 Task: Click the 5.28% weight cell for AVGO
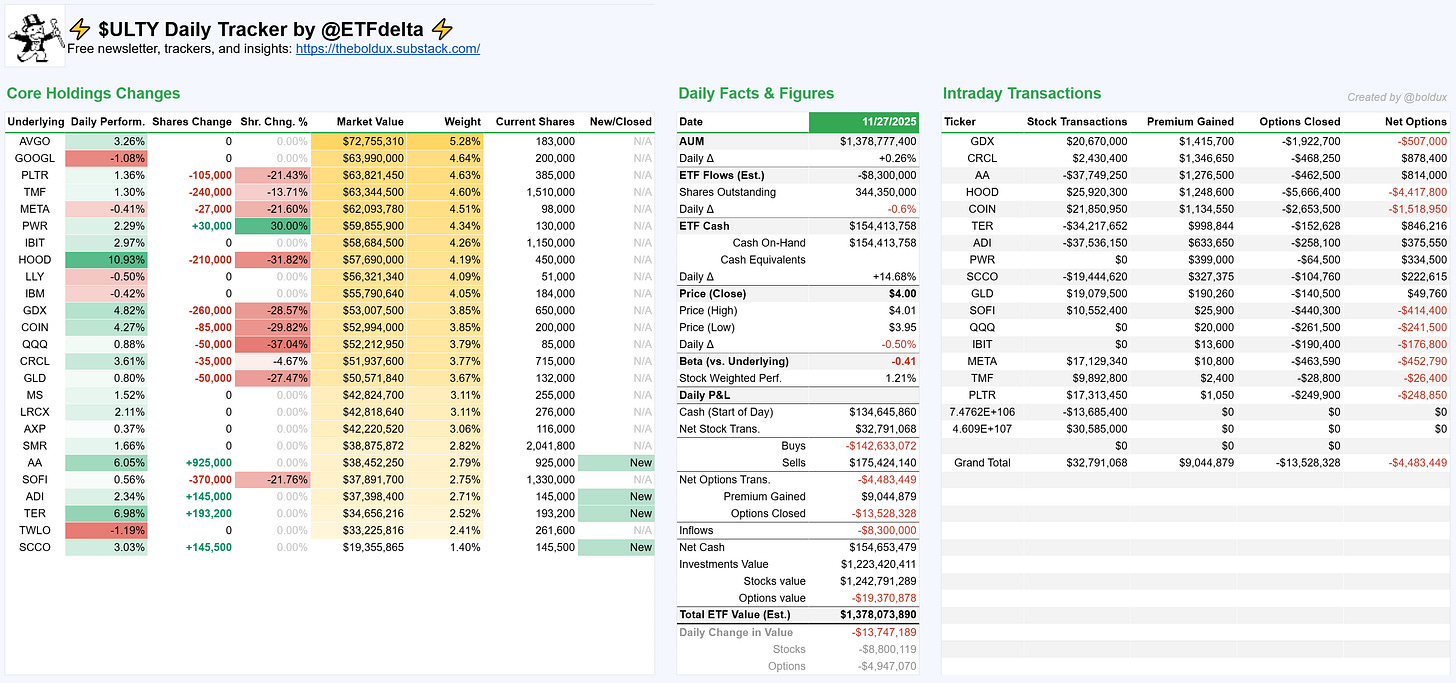point(446,142)
